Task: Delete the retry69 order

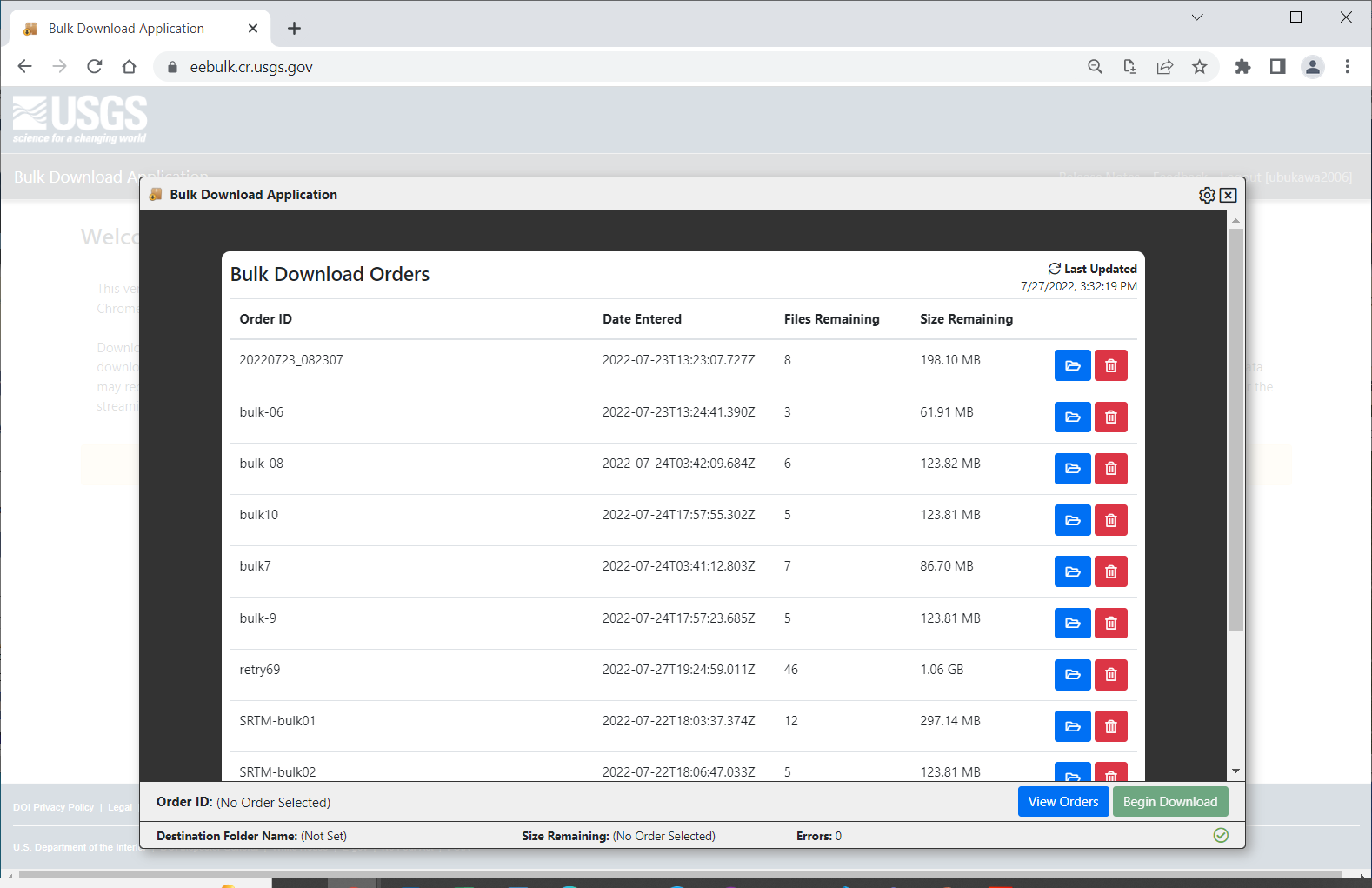Action: click(x=1110, y=674)
